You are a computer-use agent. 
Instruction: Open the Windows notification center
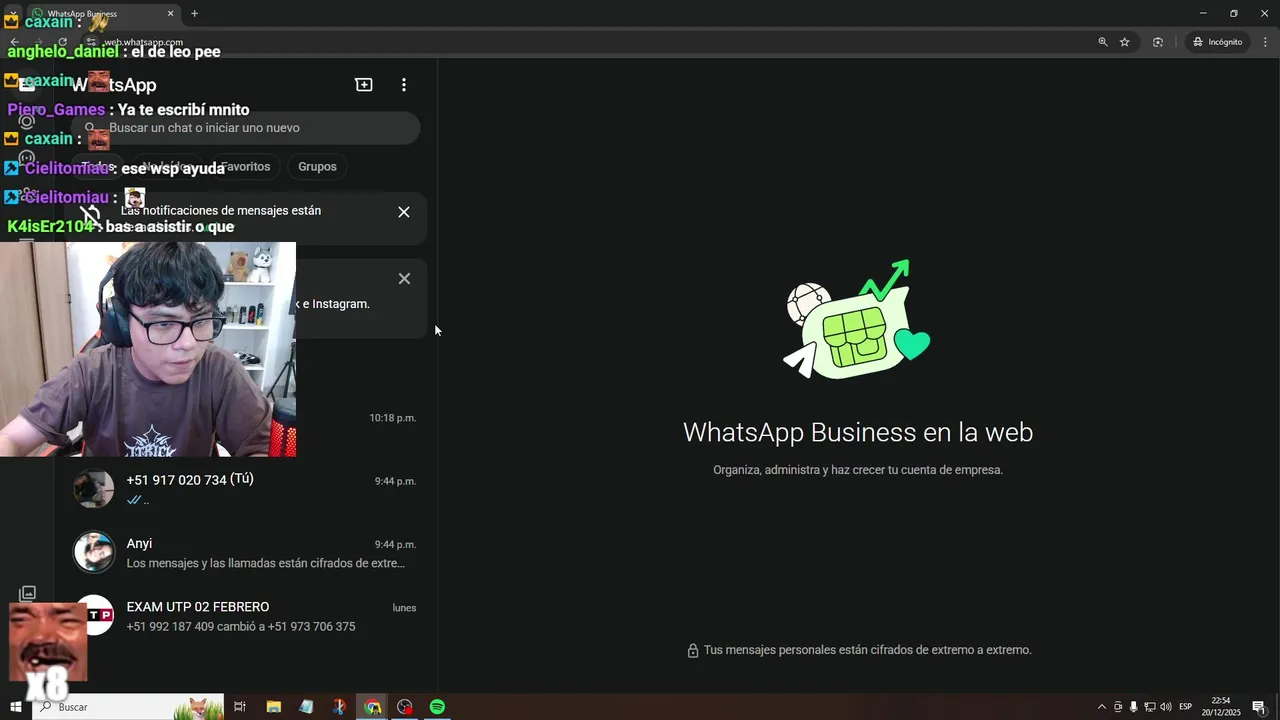click(x=1259, y=707)
